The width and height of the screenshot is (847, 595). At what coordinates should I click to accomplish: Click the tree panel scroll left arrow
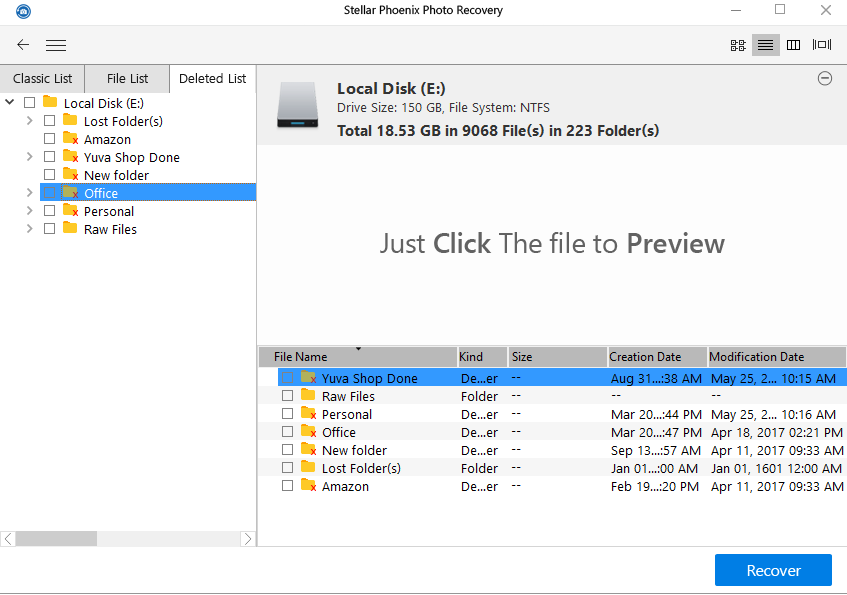8,538
